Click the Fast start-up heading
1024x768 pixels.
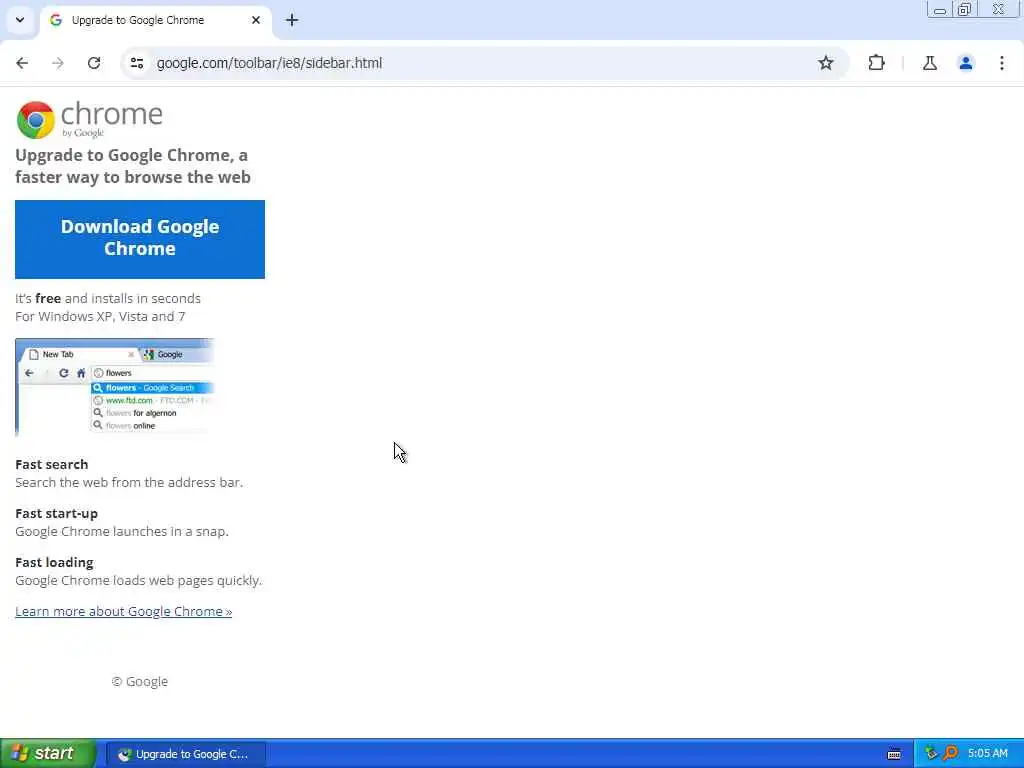pyautogui.click(x=56, y=513)
